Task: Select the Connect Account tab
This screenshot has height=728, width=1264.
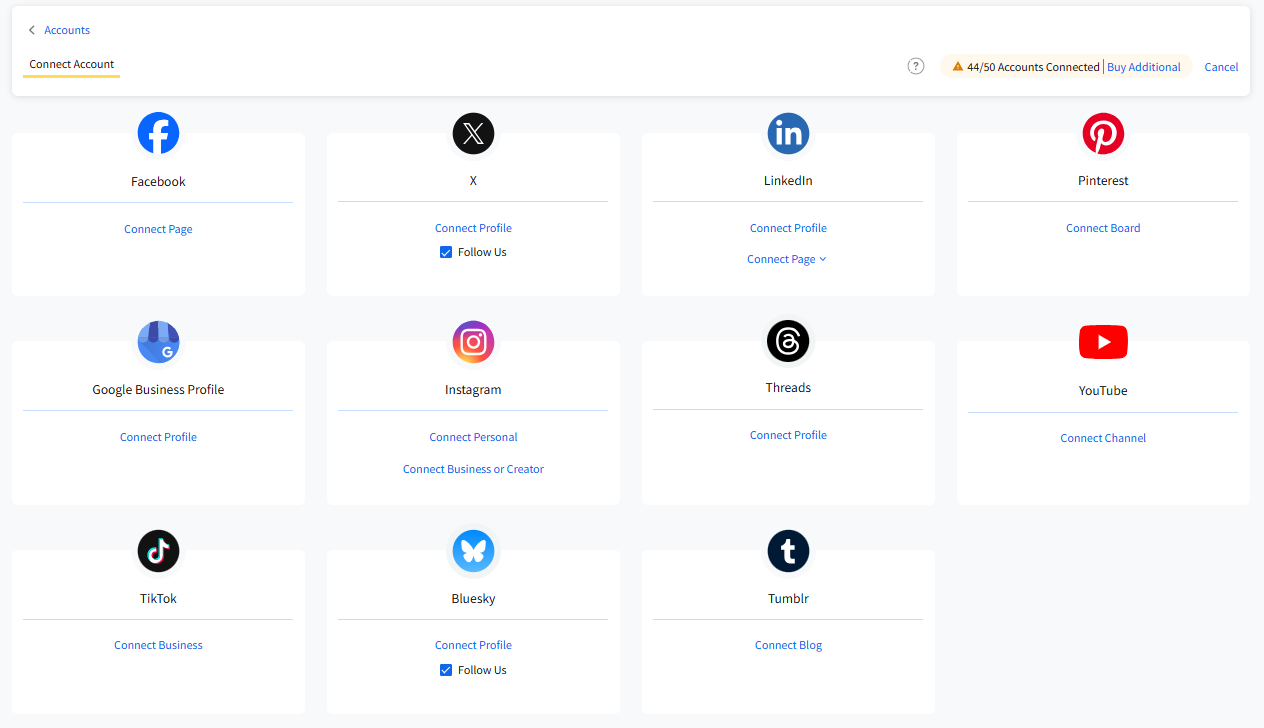Action: [x=71, y=64]
